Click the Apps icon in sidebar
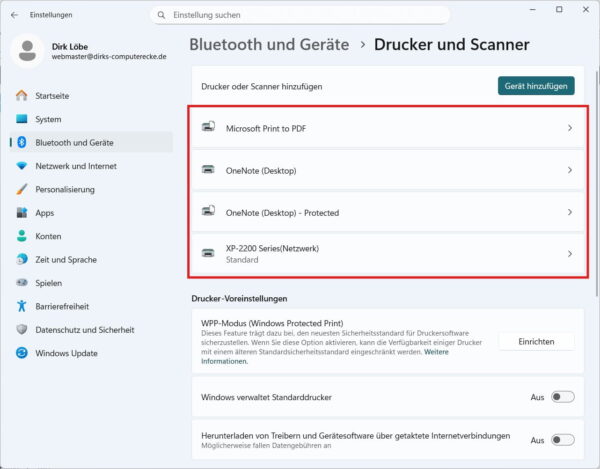The height and width of the screenshot is (469, 600). 22,212
